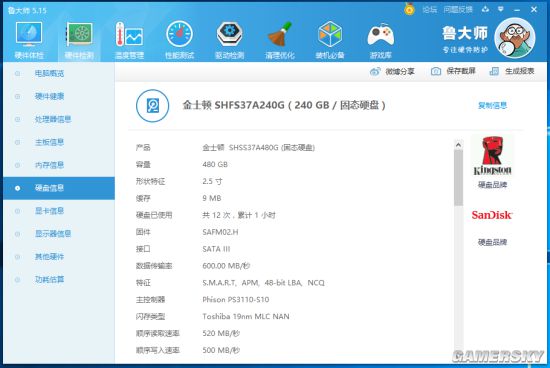Open 驱动检测 driver detection icon

click(x=229, y=40)
